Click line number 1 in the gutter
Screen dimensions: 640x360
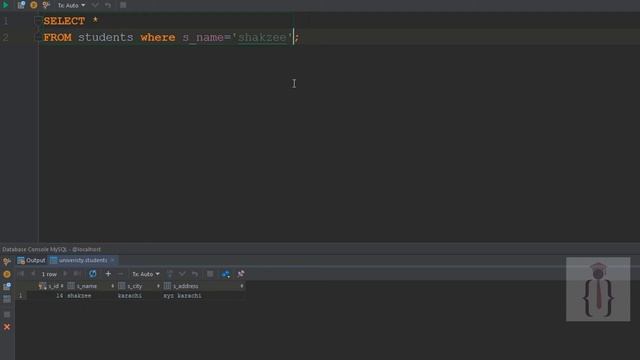coord(5,21)
